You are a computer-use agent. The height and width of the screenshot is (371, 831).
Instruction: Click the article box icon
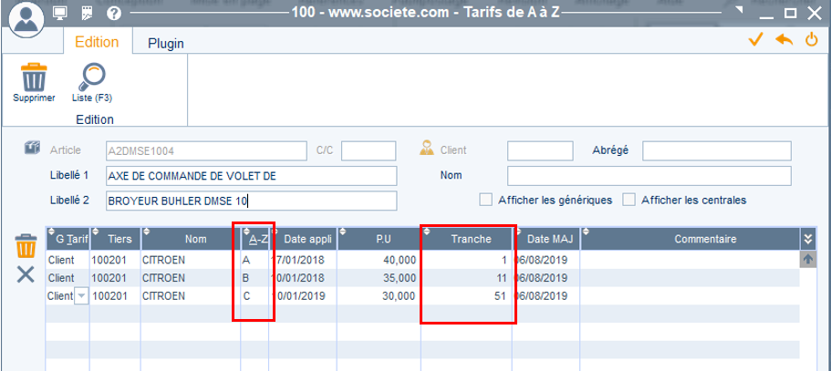click(31, 148)
